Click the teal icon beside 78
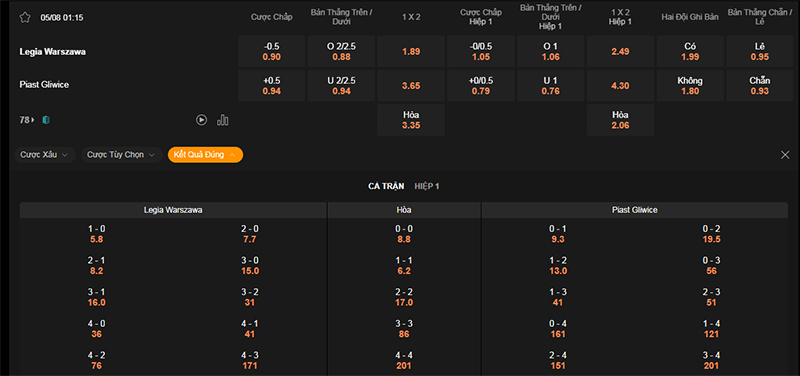Image resolution: width=800 pixels, height=376 pixels. click(x=46, y=120)
